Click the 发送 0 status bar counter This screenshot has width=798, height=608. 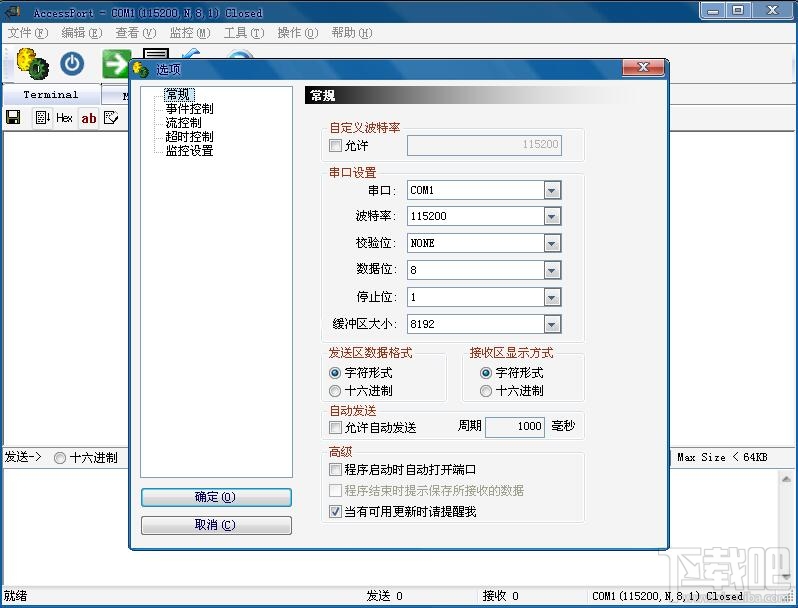(x=384, y=596)
